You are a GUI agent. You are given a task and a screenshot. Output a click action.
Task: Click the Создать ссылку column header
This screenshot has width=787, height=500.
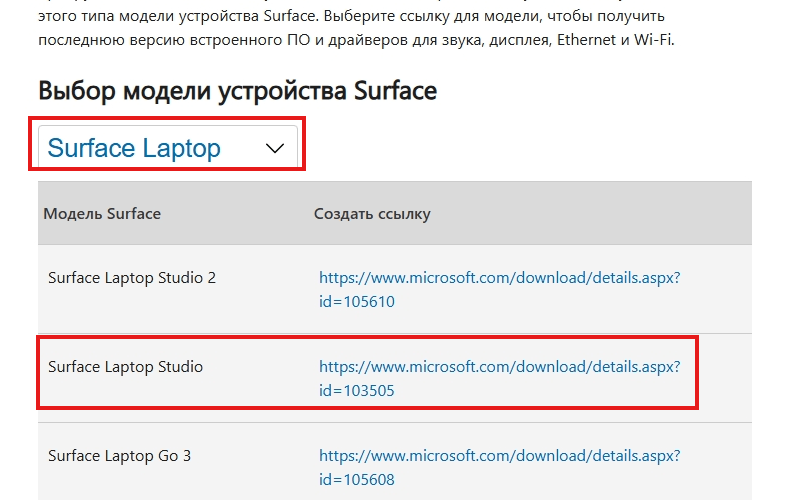click(x=372, y=213)
